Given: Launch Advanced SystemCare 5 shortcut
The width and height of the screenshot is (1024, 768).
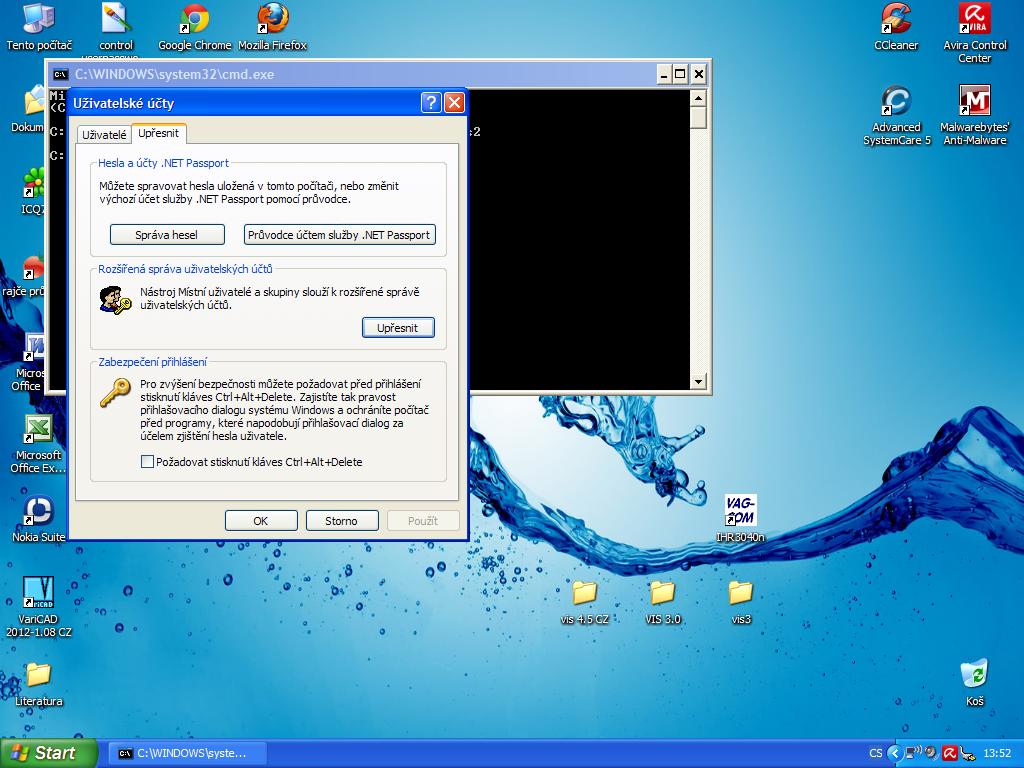Looking at the screenshot, I should (x=895, y=102).
